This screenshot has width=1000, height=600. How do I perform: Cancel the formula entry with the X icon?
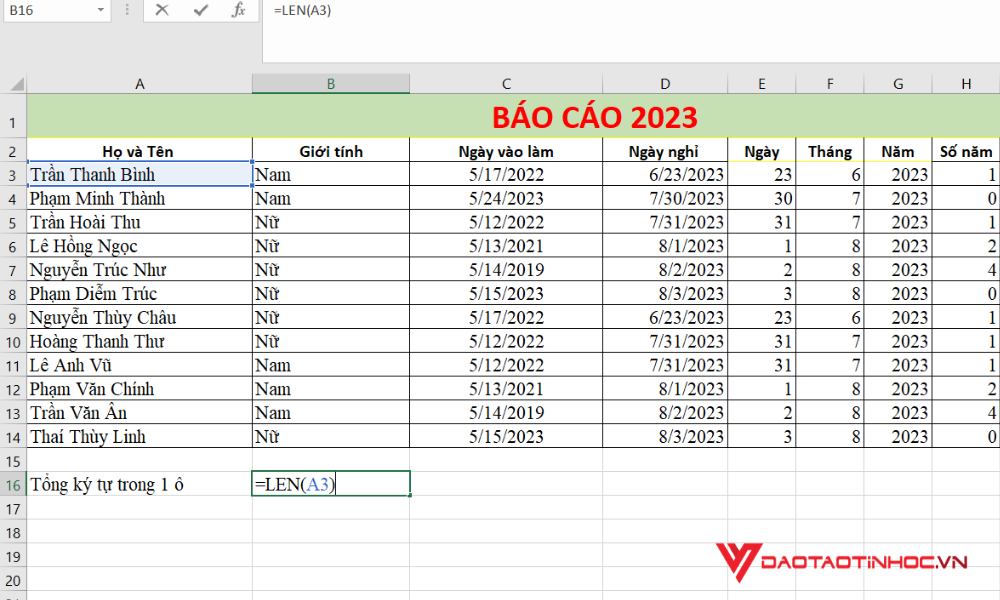coord(162,10)
